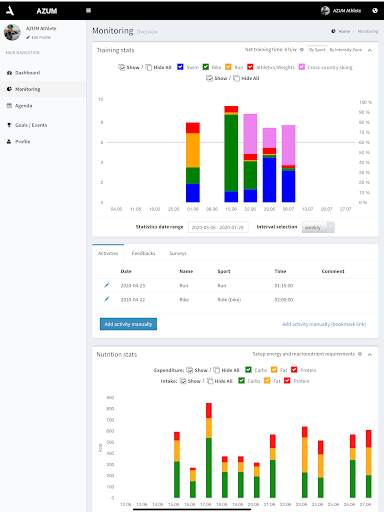This screenshot has height=512, width=384.
Task: Click the horizontal scrollbar at page bottom
Action: (x=192, y=509)
